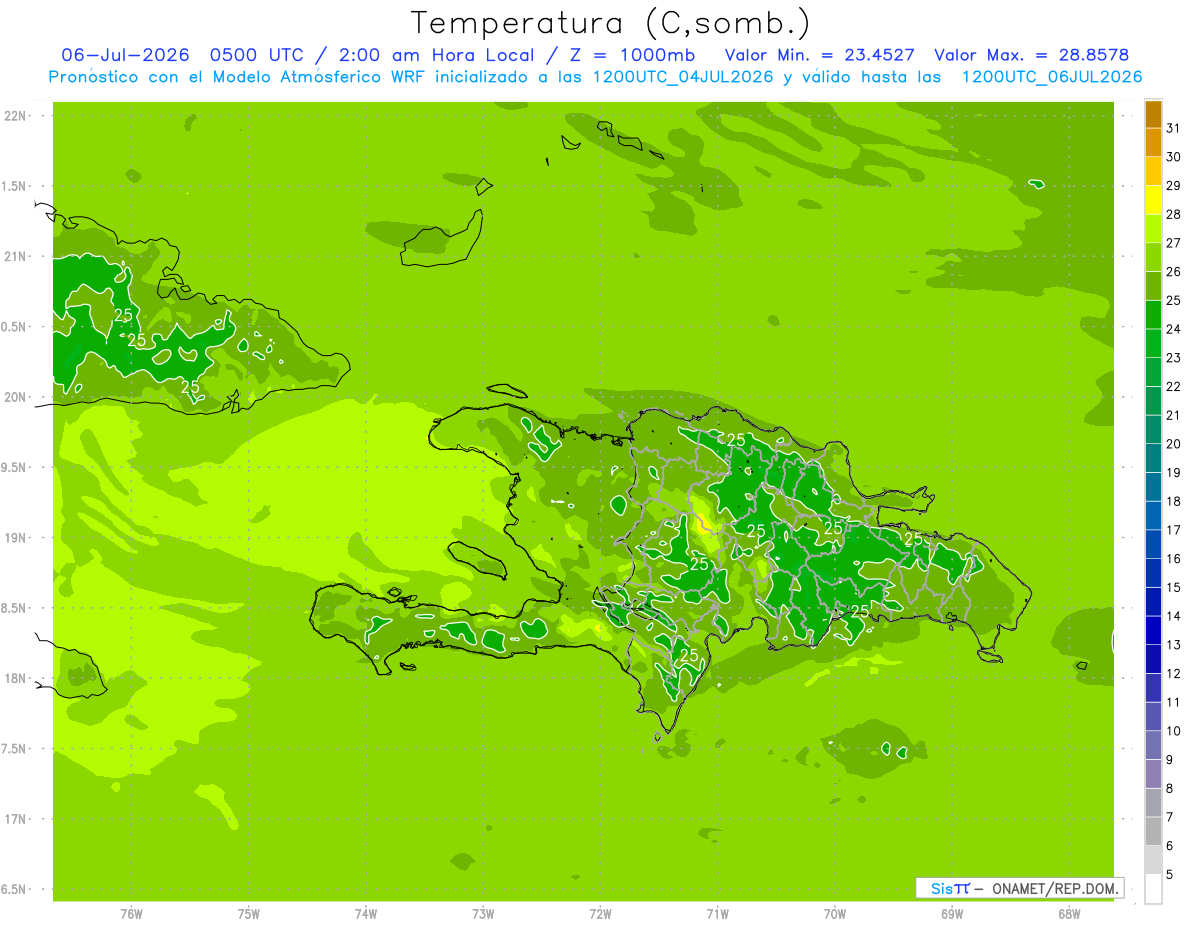Click the '71W' longitude label
The width and height of the screenshot is (1200, 927).
tap(717, 914)
